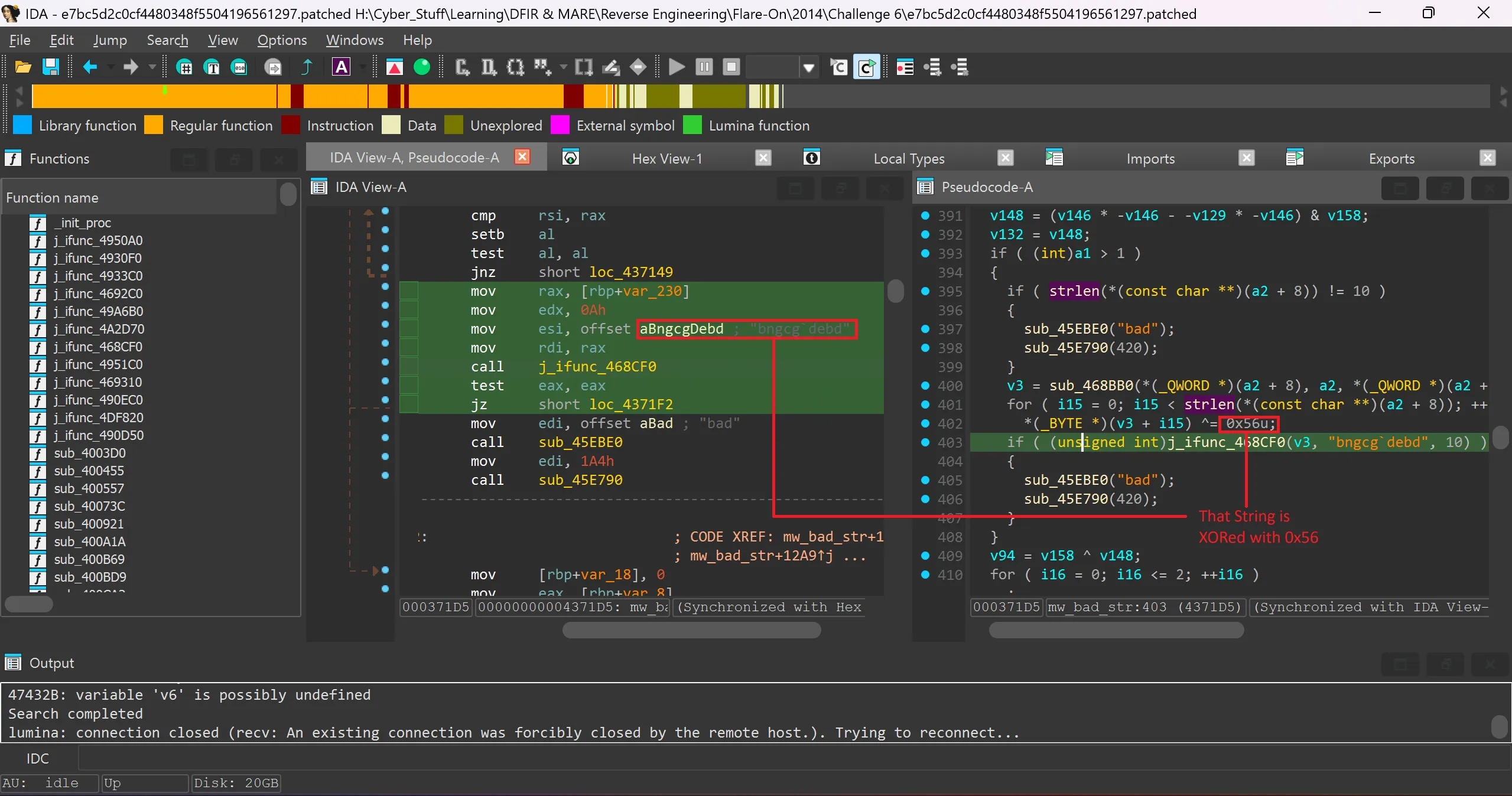Click the Text search 'T' toolbar icon
The width and height of the screenshot is (1512, 796).
[212, 67]
